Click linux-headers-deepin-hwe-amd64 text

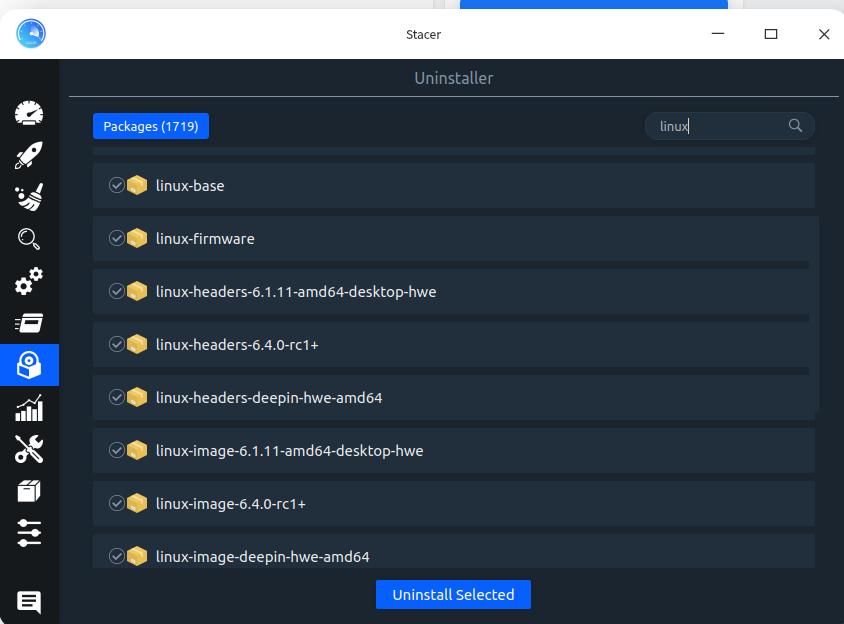coord(269,398)
